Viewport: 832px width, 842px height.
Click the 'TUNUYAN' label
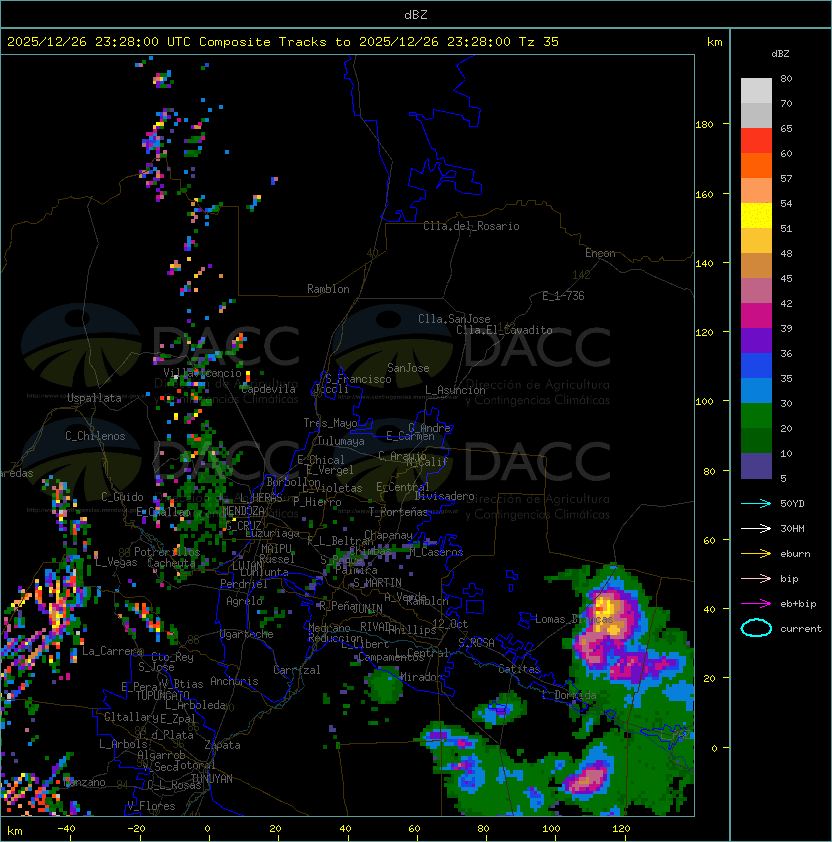tap(212, 779)
